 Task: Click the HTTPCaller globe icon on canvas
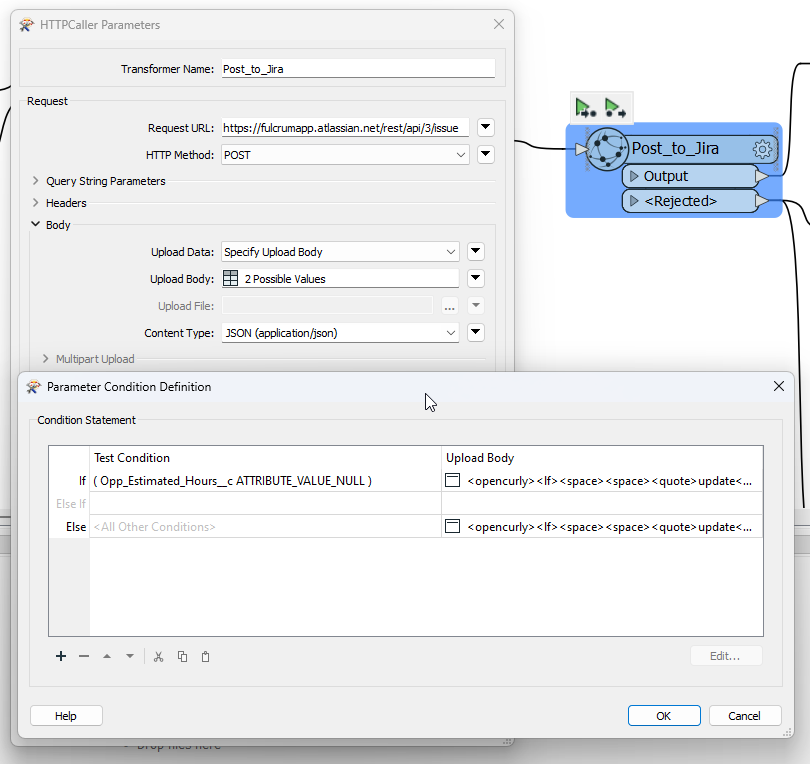[607, 149]
